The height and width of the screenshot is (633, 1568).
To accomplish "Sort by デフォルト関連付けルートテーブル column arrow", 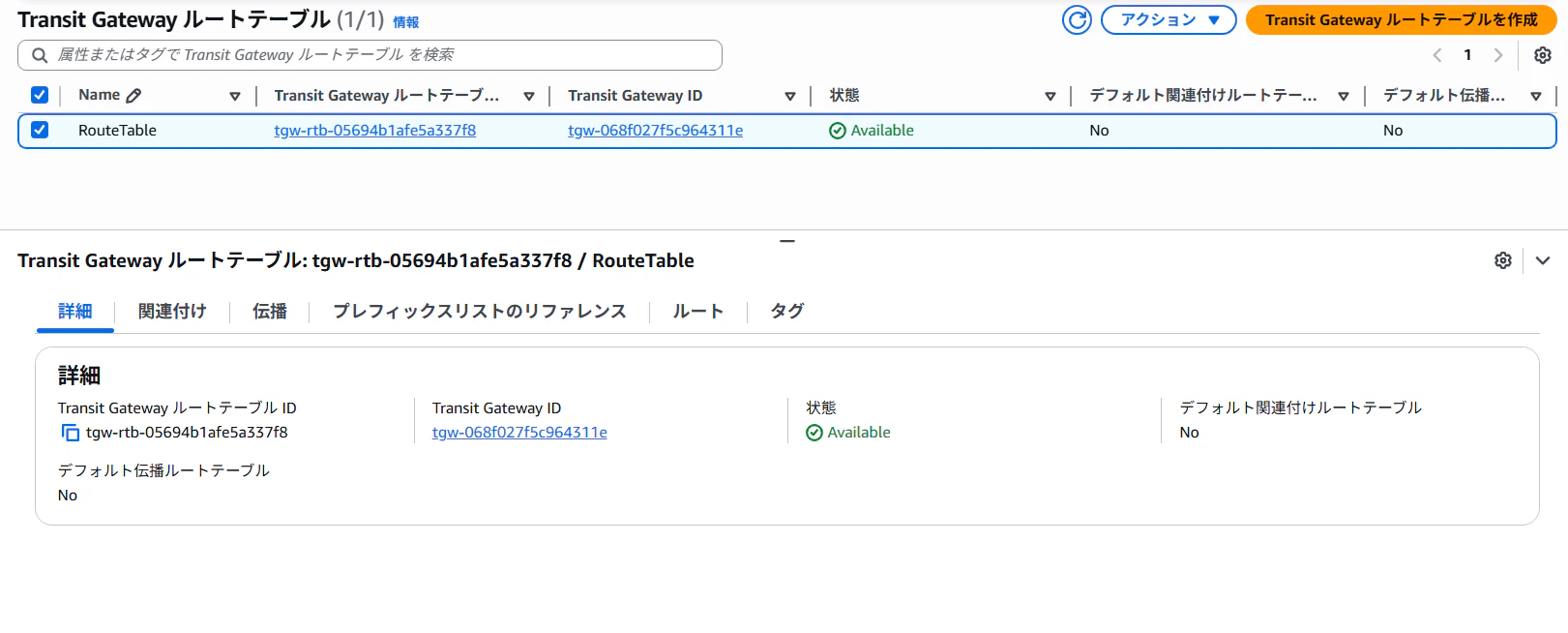I will [x=1344, y=96].
